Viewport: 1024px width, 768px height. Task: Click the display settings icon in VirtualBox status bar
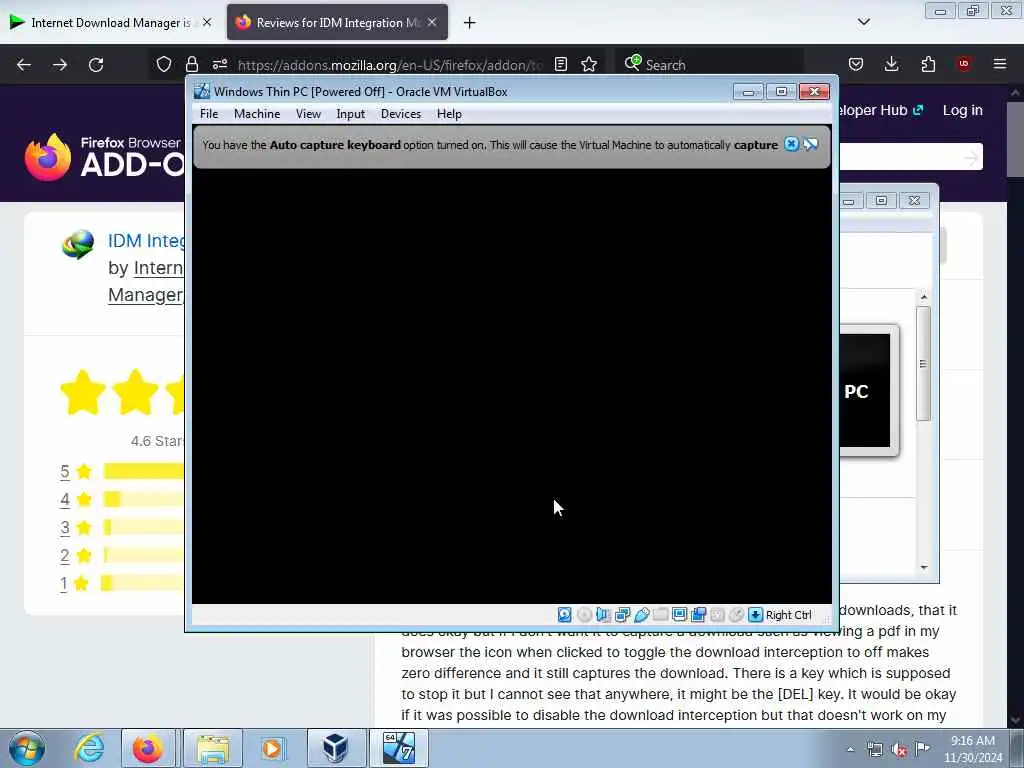679,615
